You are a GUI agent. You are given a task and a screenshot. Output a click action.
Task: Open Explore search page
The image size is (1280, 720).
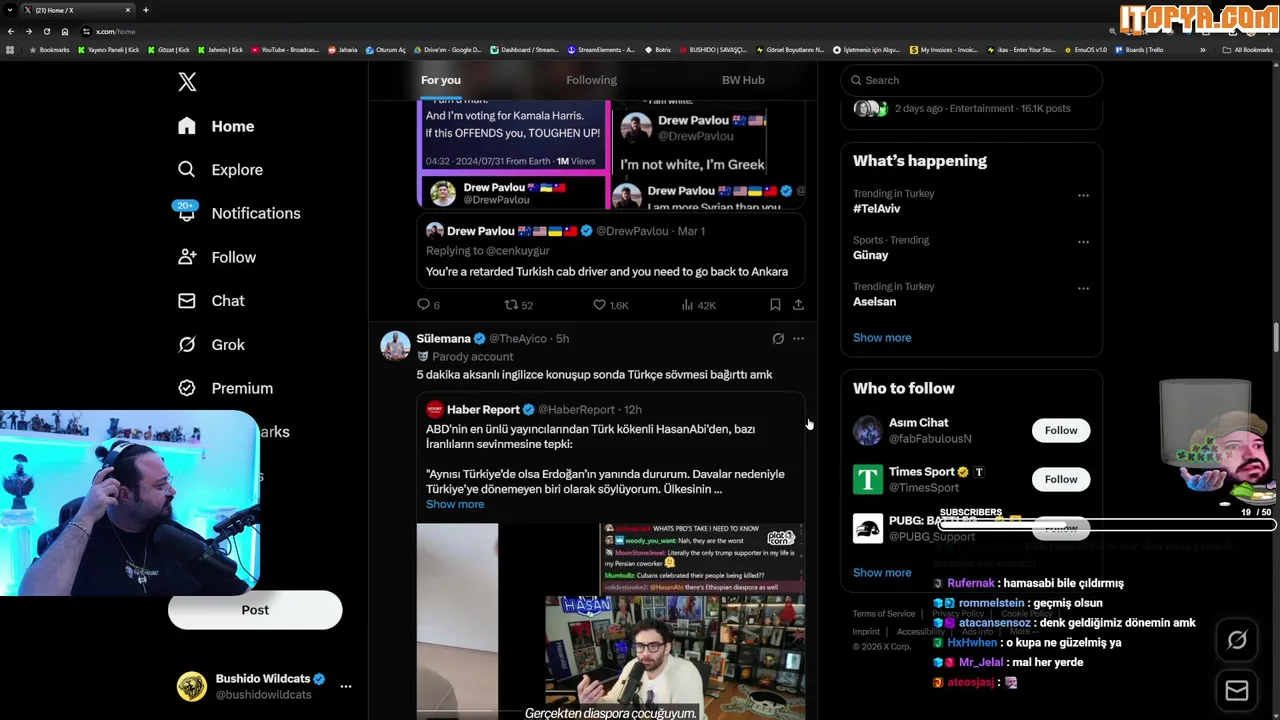tap(220, 170)
